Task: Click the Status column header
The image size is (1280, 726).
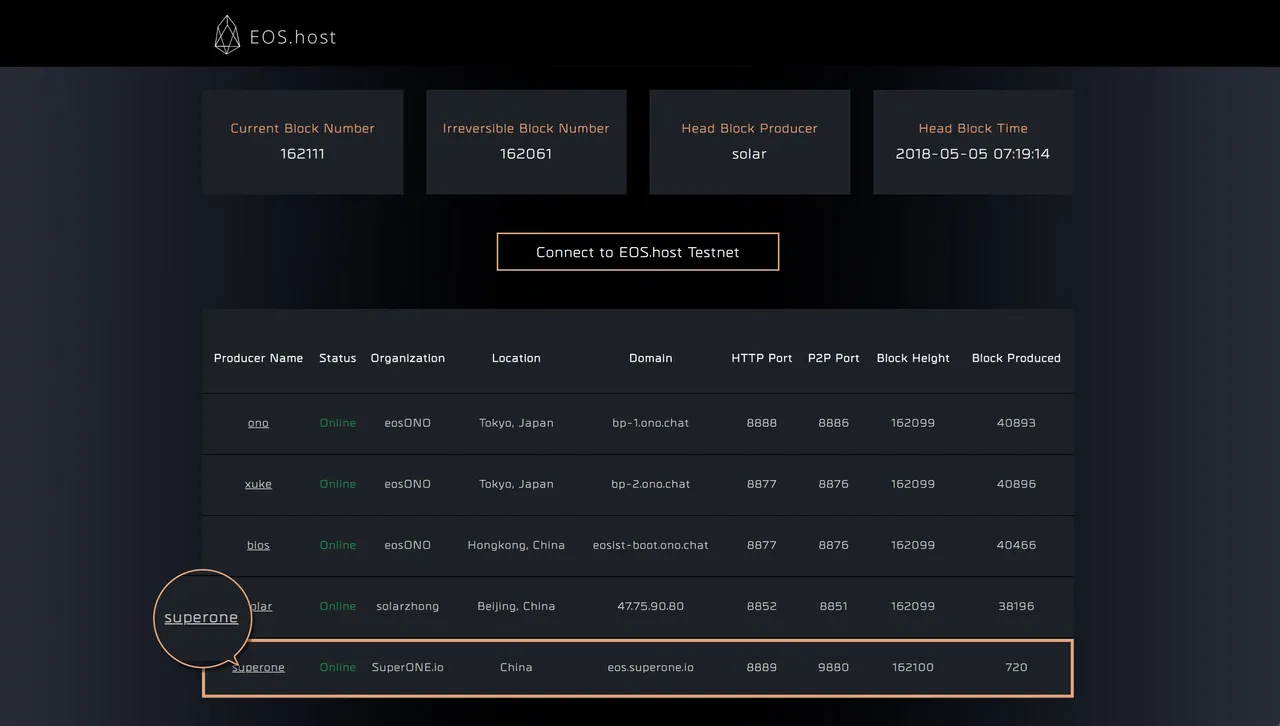Action: 338,358
